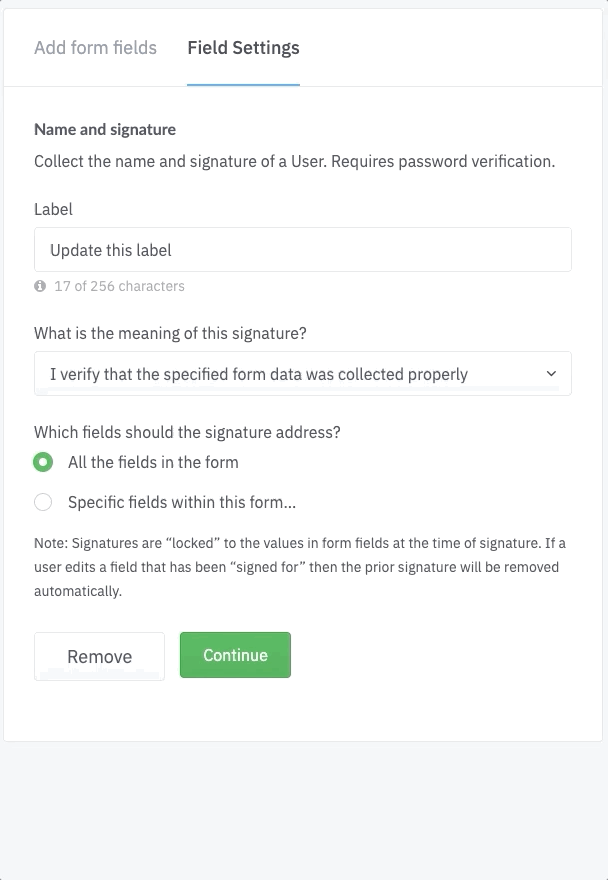The image size is (608, 880).
Task: Click the "Specific fields within this form..." label text
Action: click(182, 502)
